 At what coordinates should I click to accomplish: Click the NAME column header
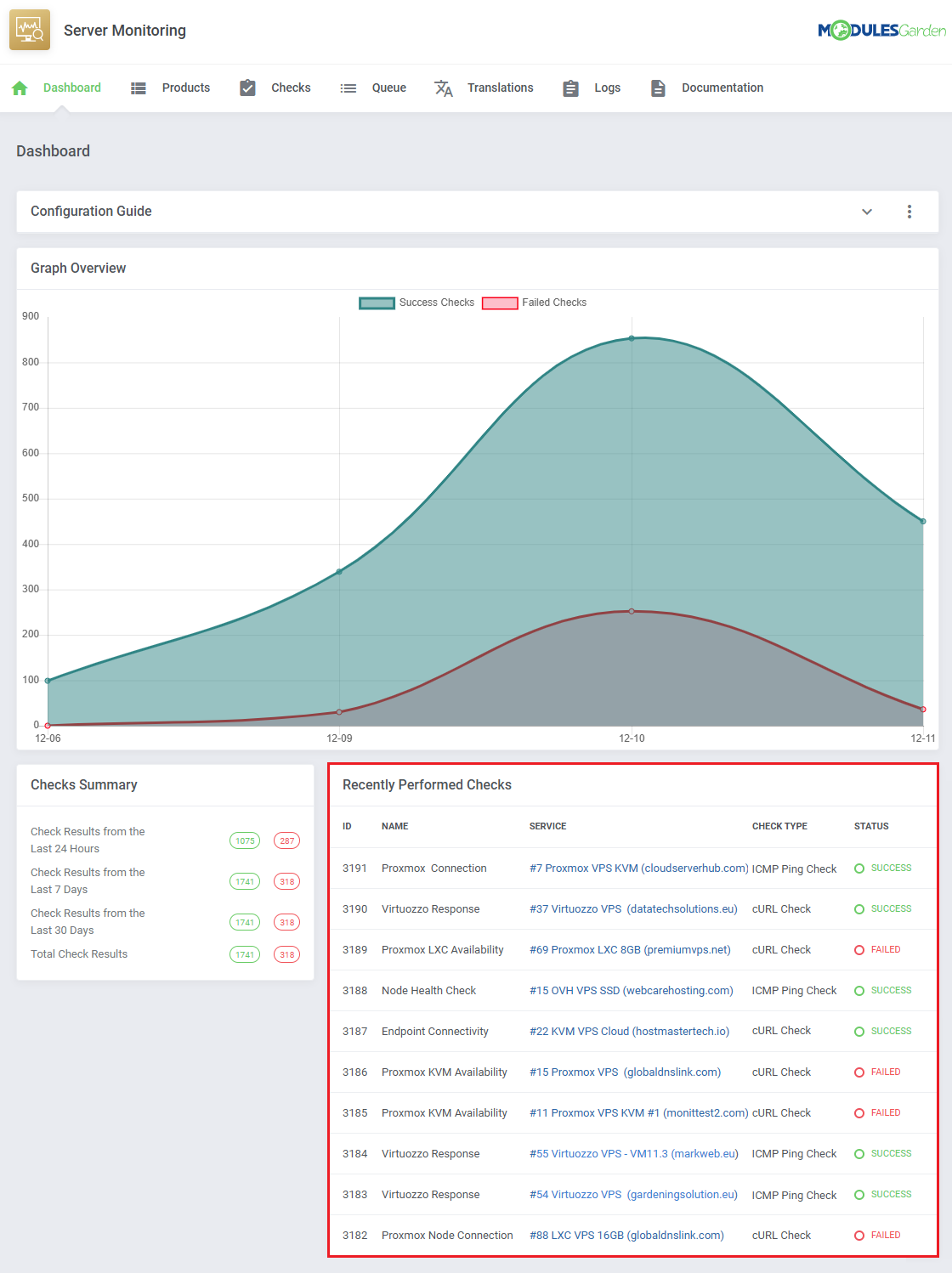[x=395, y=826]
